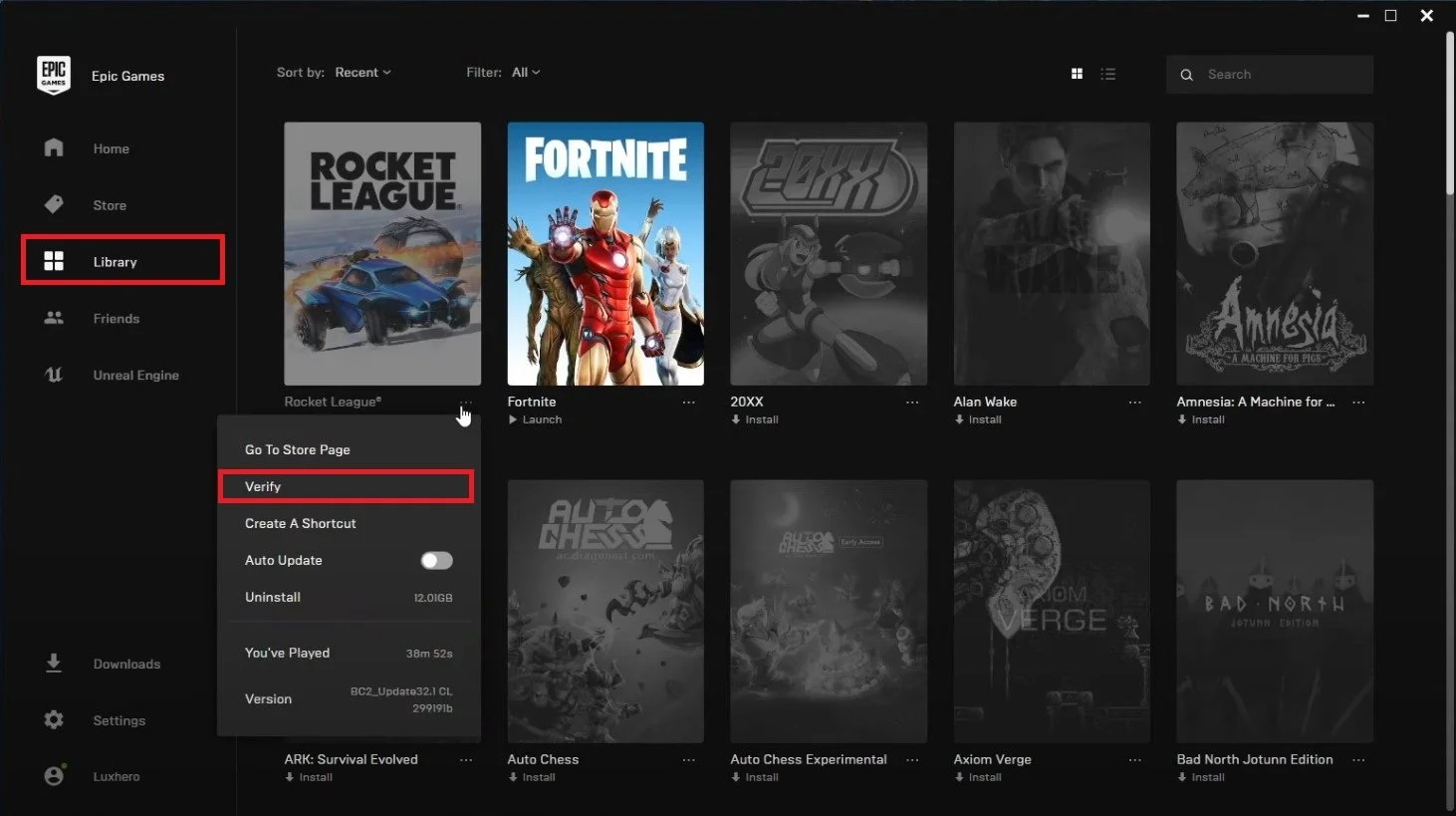This screenshot has height=816, width=1456.
Task: Open the 20XX three-dot options
Action: (x=912, y=403)
